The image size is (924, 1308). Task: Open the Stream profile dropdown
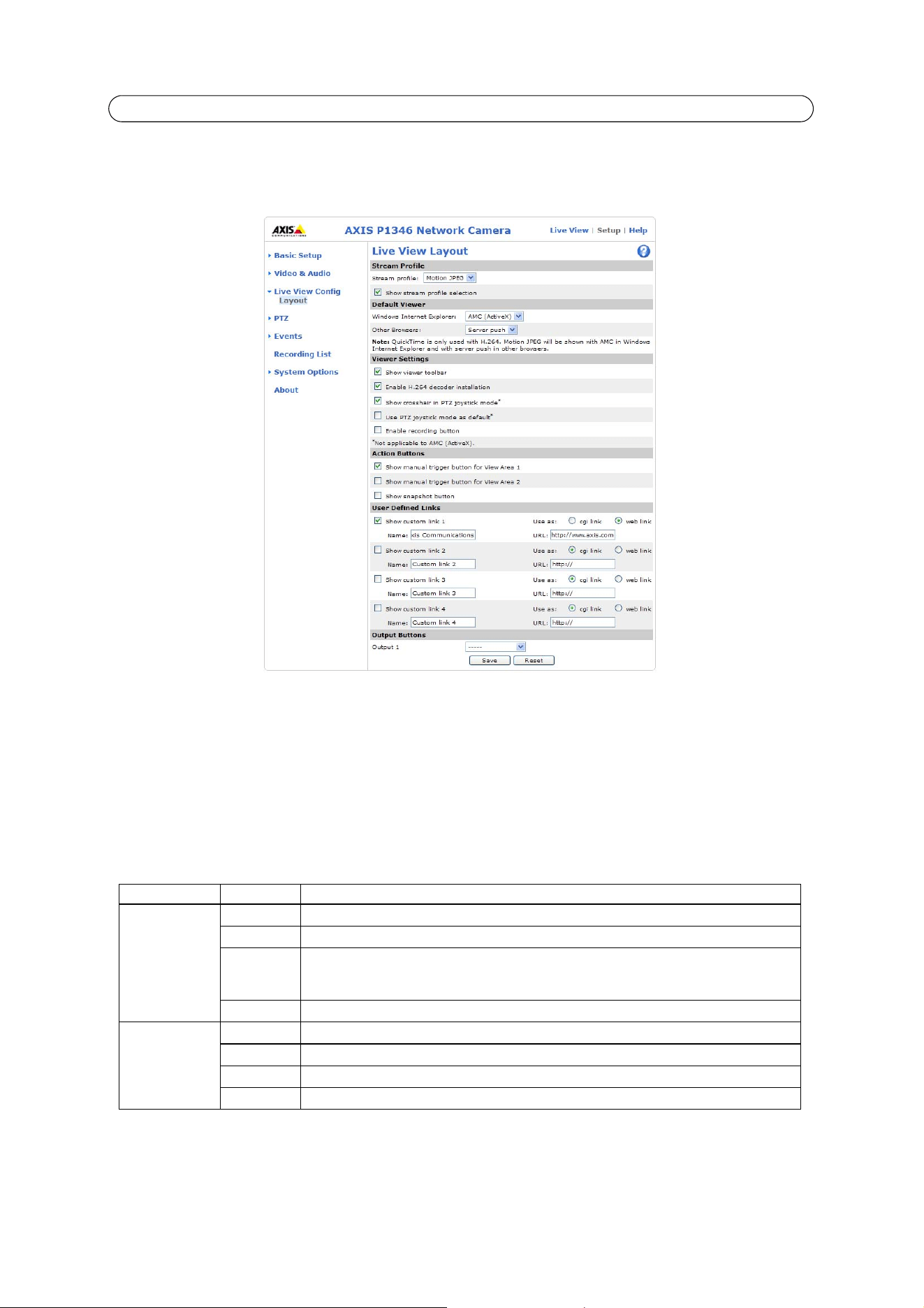click(x=450, y=278)
